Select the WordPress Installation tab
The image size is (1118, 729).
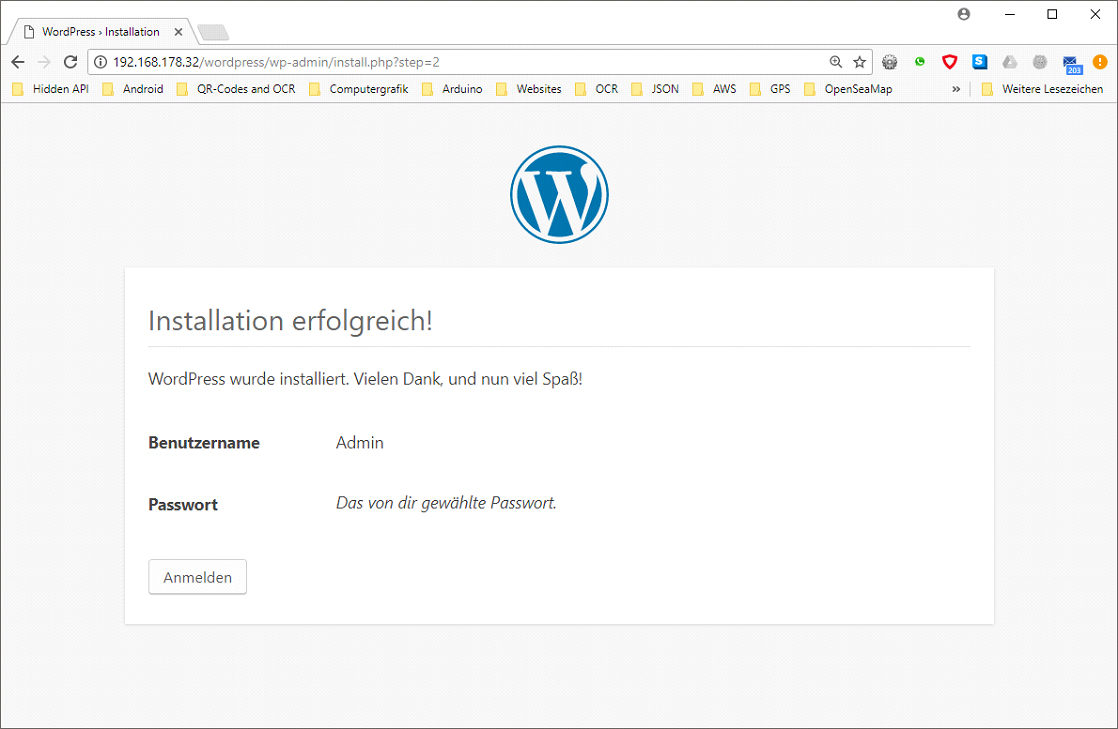(x=100, y=32)
